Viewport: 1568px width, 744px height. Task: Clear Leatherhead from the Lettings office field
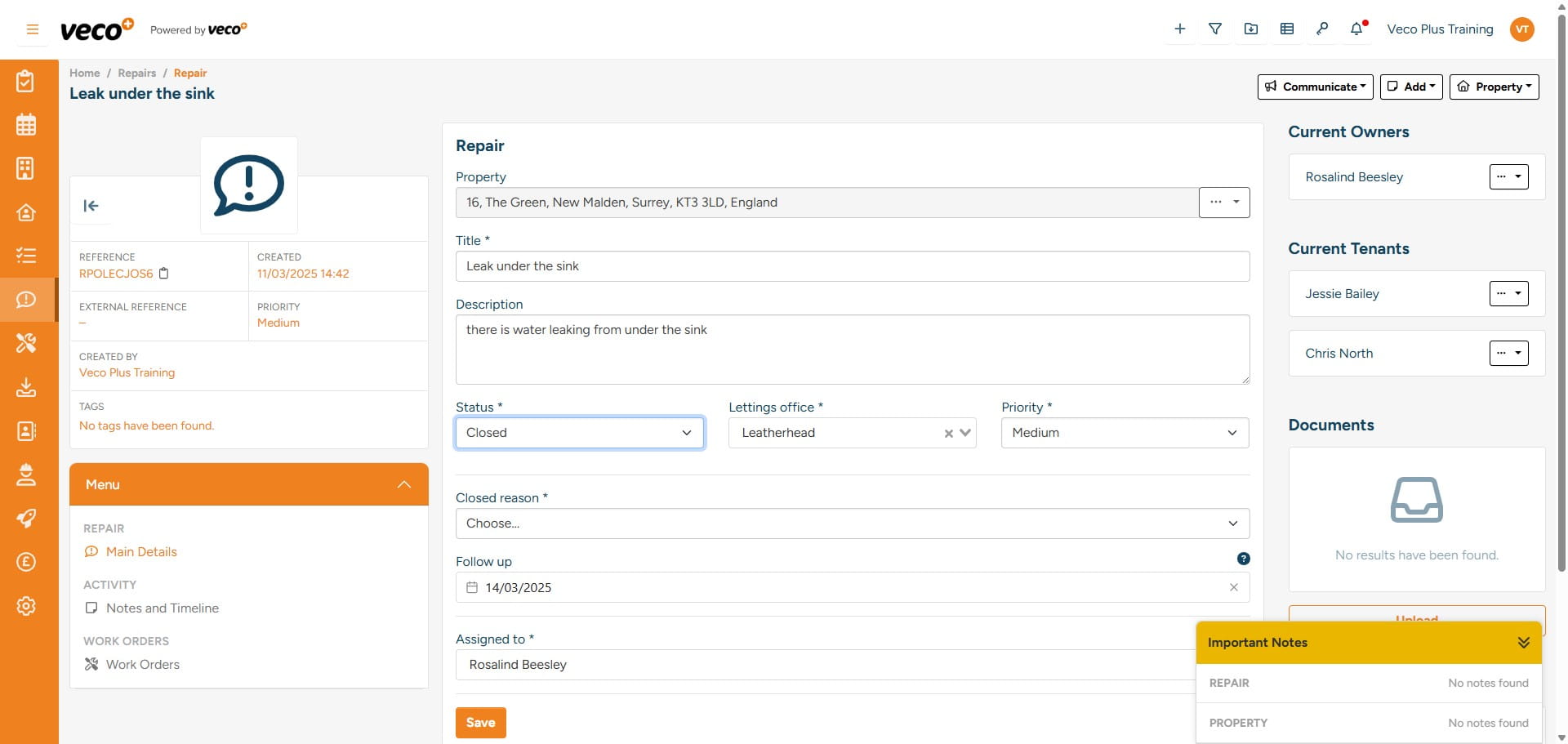[x=947, y=433]
